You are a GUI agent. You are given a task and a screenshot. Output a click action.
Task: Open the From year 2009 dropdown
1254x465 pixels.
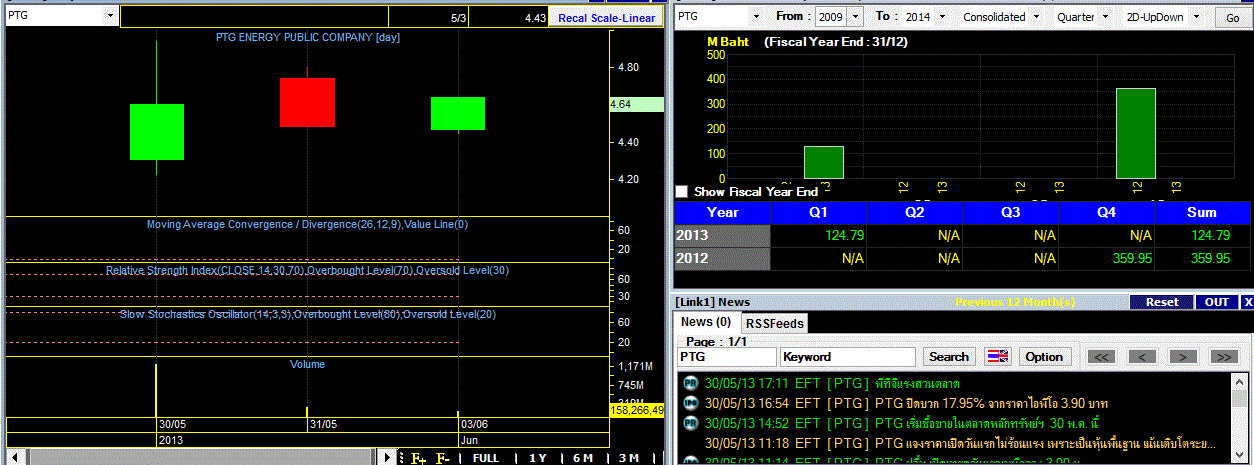[856, 17]
